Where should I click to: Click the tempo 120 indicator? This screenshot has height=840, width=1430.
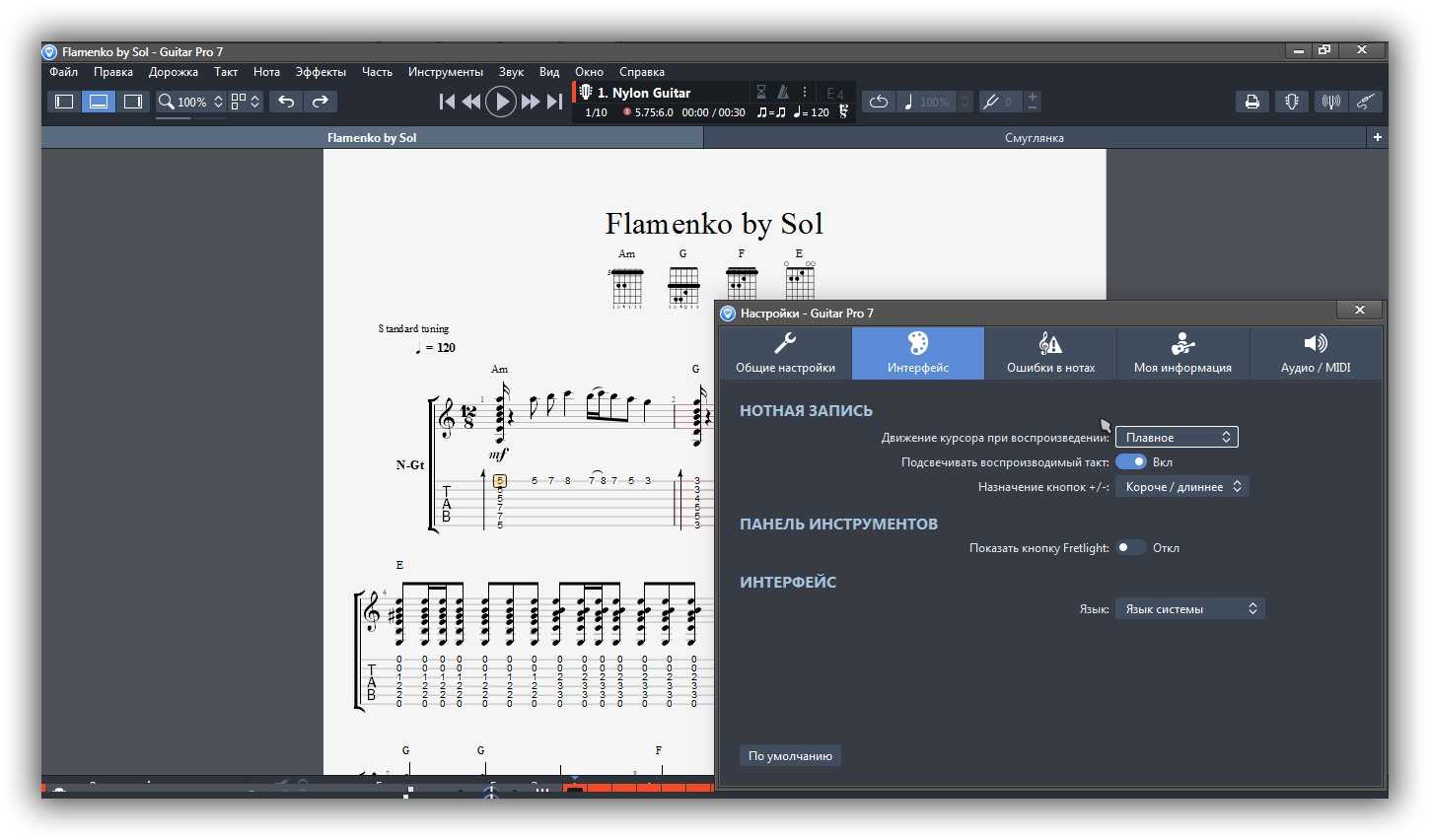click(x=812, y=112)
